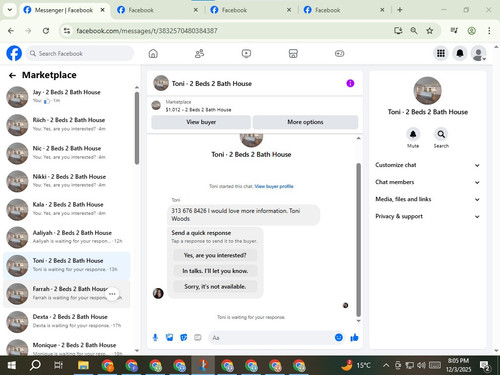The image size is (500, 375).
Task: Open Nikki - 2 Beds 2 Bath House chat
Action: tap(67, 181)
